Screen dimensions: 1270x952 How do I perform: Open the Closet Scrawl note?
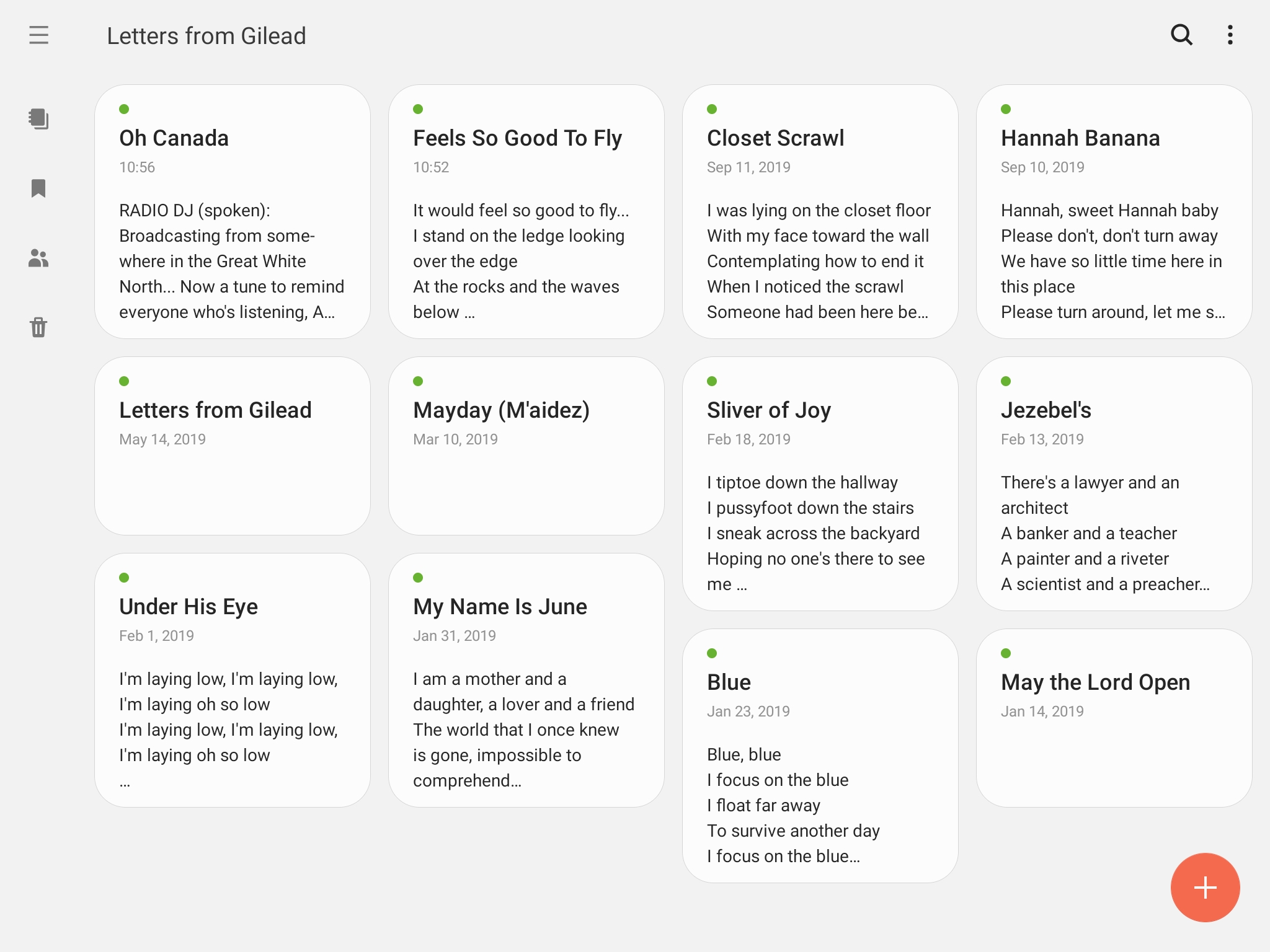pos(820,212)
